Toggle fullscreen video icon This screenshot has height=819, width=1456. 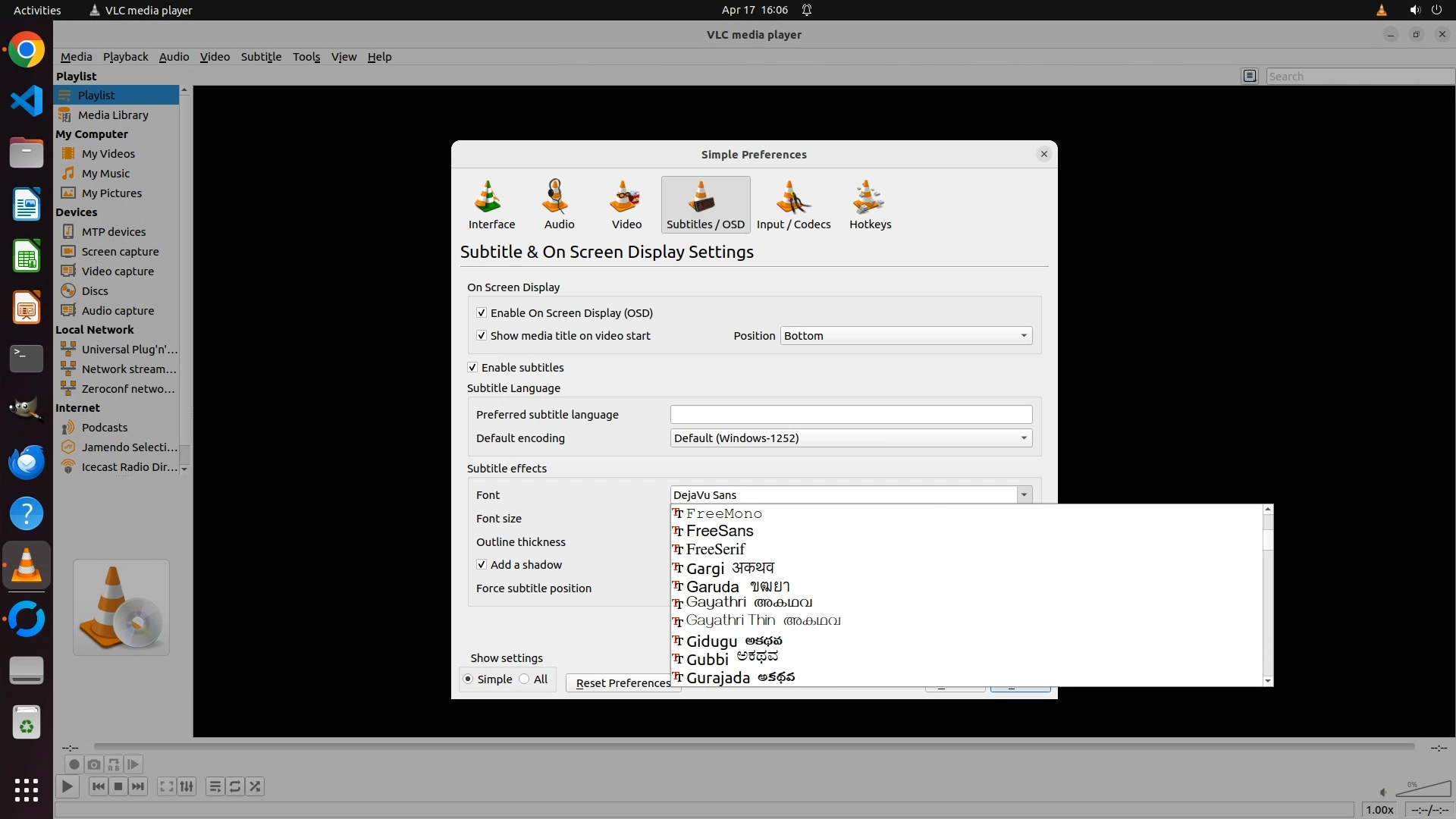click(166, 786)
